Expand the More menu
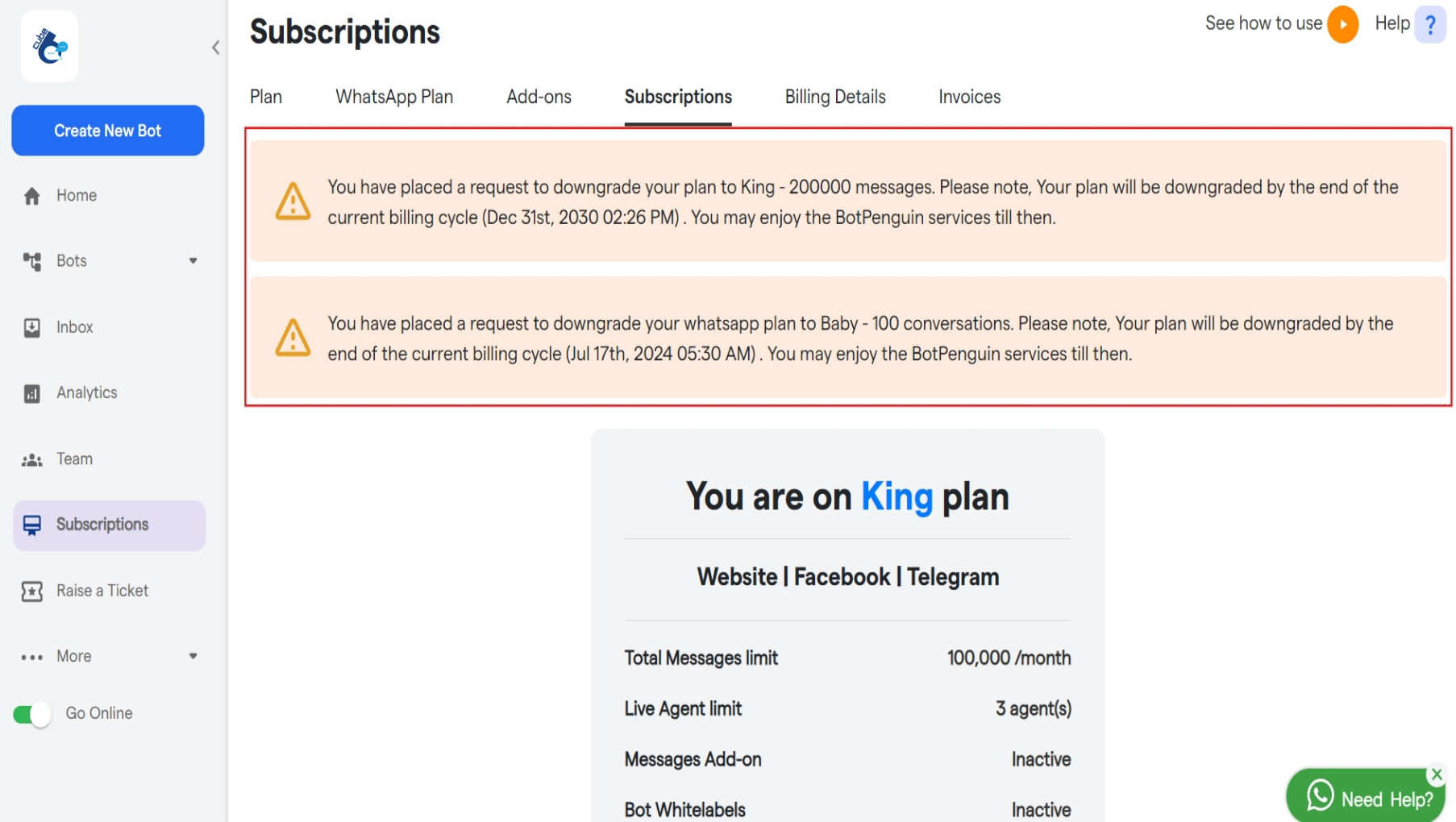Screen dimensions: 1456x822 (193, 656)
